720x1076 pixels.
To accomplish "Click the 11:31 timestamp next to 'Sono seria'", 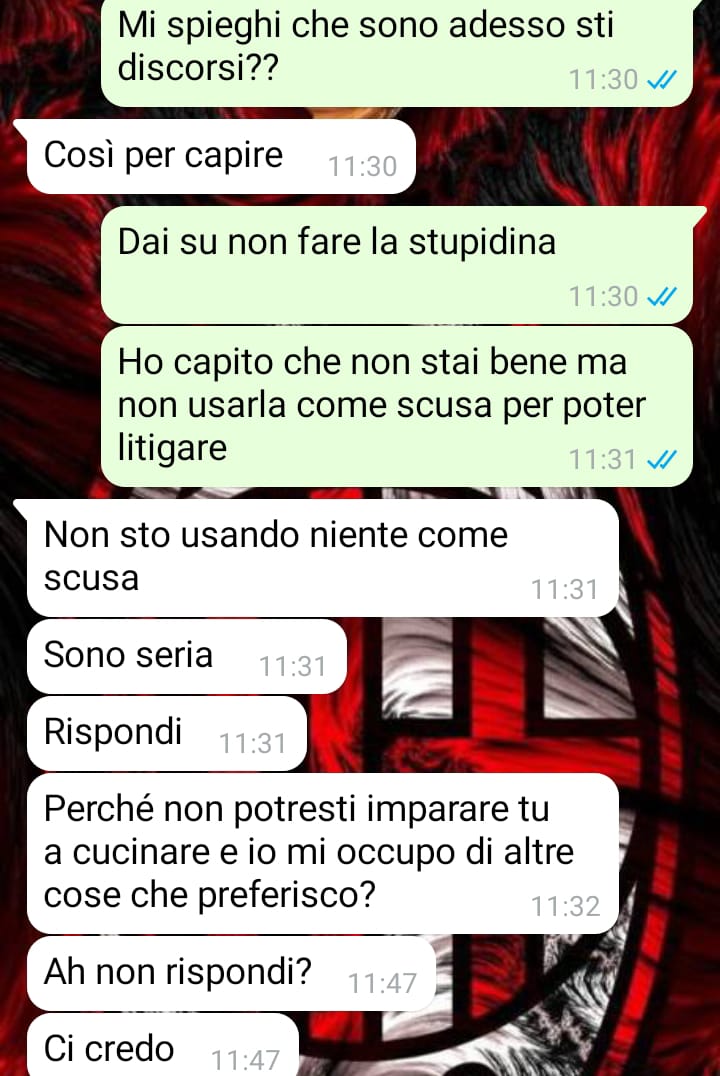I will [292, 666].
